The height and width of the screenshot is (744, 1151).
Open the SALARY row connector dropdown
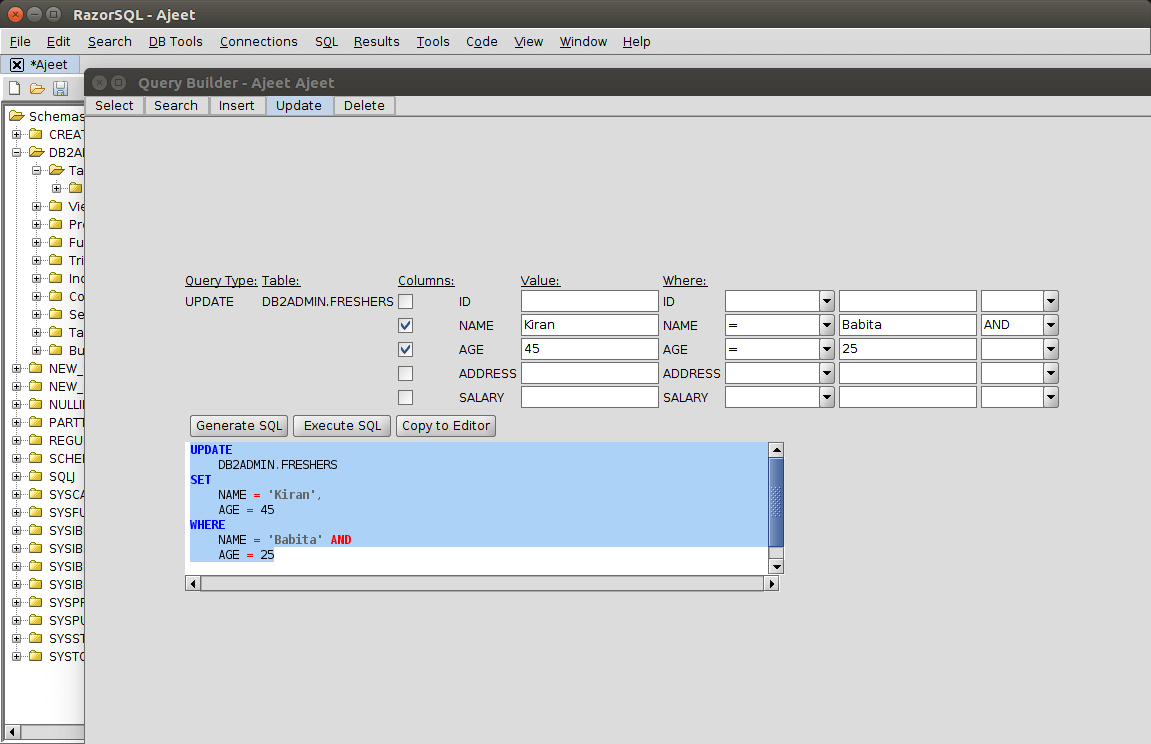tap(1051, 397)
